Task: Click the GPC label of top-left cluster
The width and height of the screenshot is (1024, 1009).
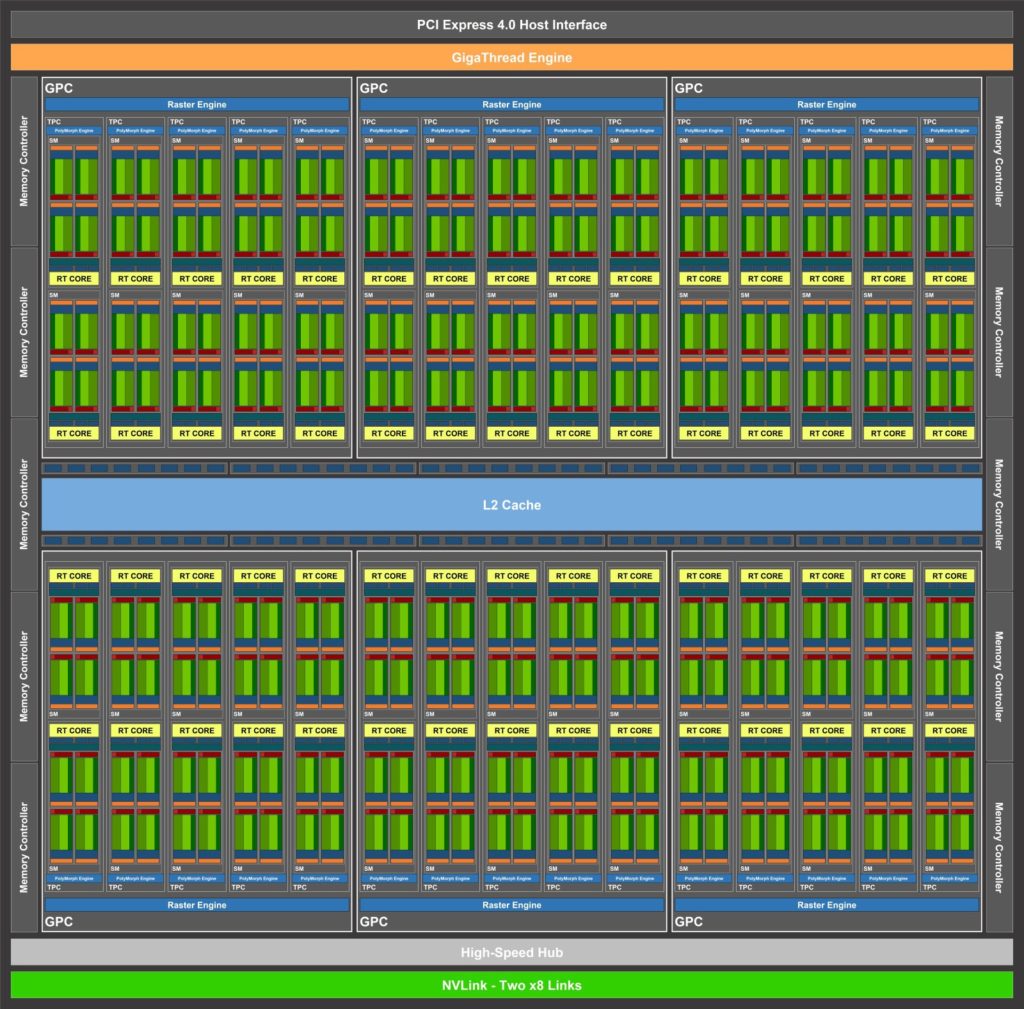Action: click(59, 88)
